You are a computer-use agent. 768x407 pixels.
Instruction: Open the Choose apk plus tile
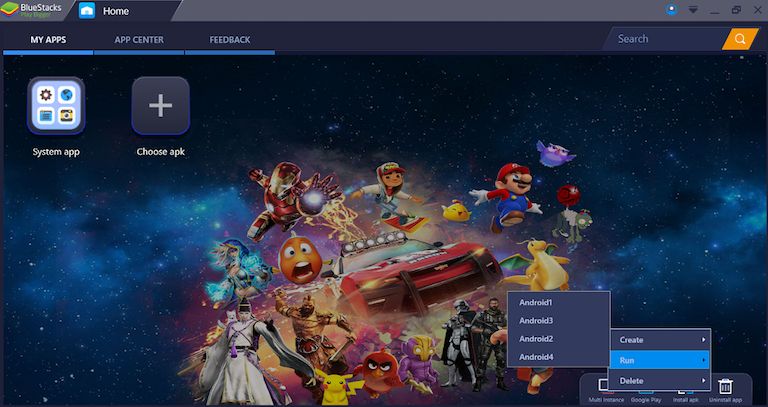pyautogui.click(x=161, y=105)
